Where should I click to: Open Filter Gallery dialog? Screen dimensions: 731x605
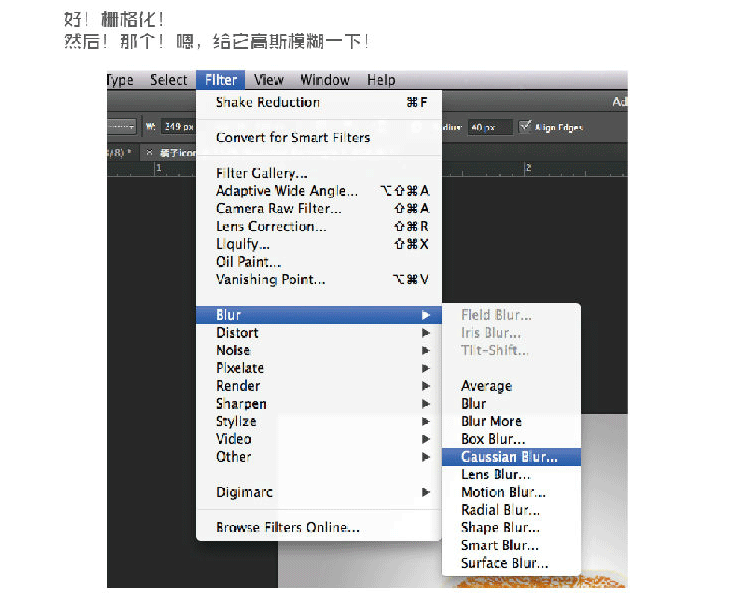319,173
